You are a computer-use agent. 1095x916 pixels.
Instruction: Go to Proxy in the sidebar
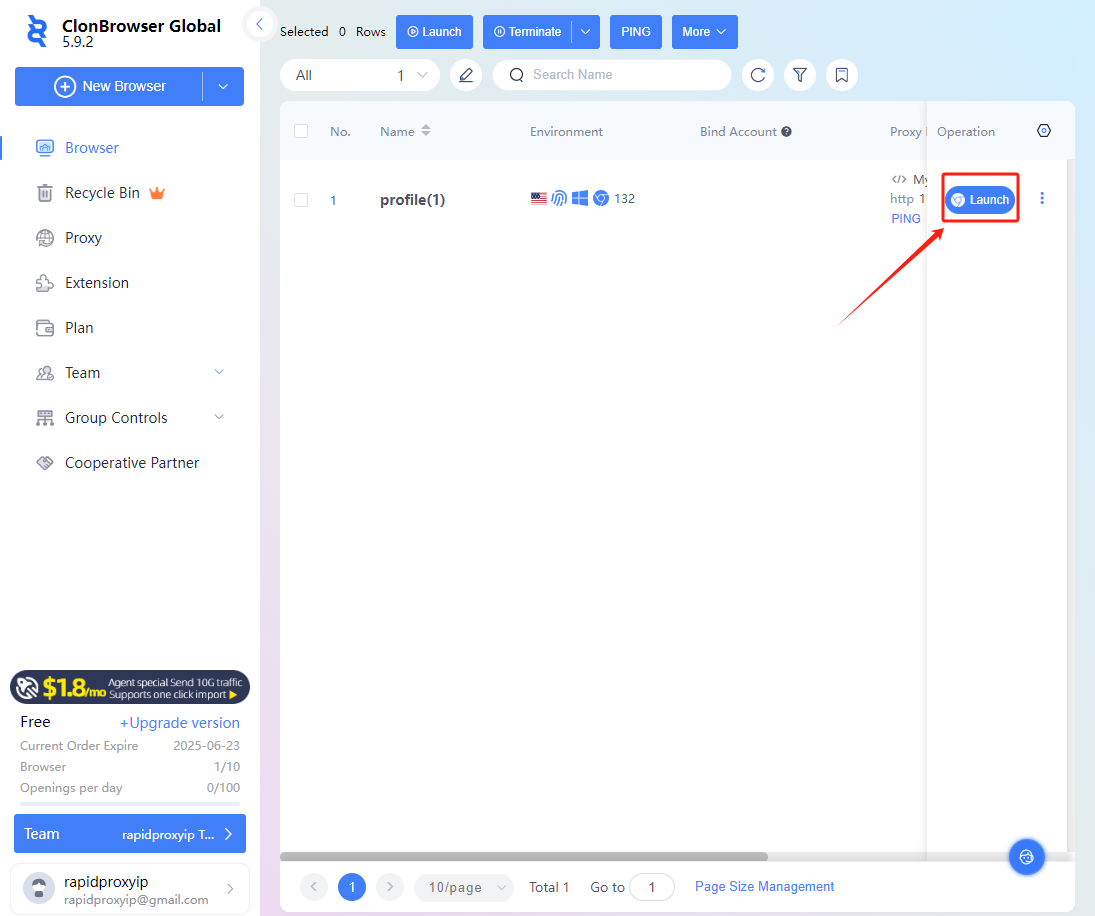[x=83, y=237]
